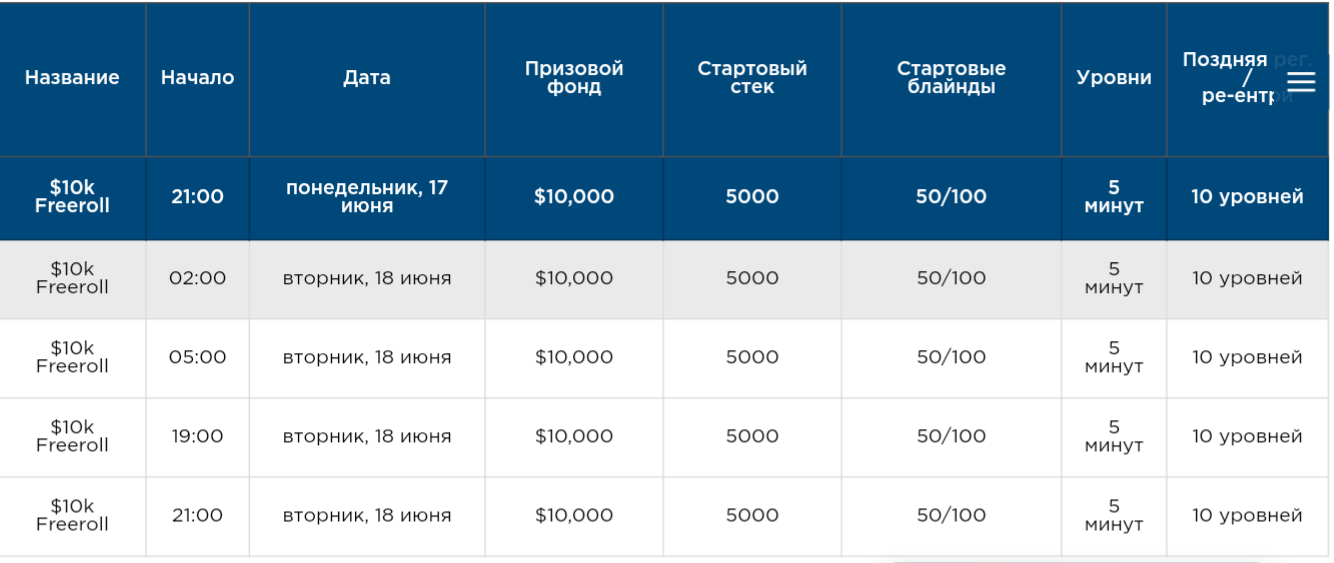Select "10 уровней" in the Monday row

[1247, 197]
